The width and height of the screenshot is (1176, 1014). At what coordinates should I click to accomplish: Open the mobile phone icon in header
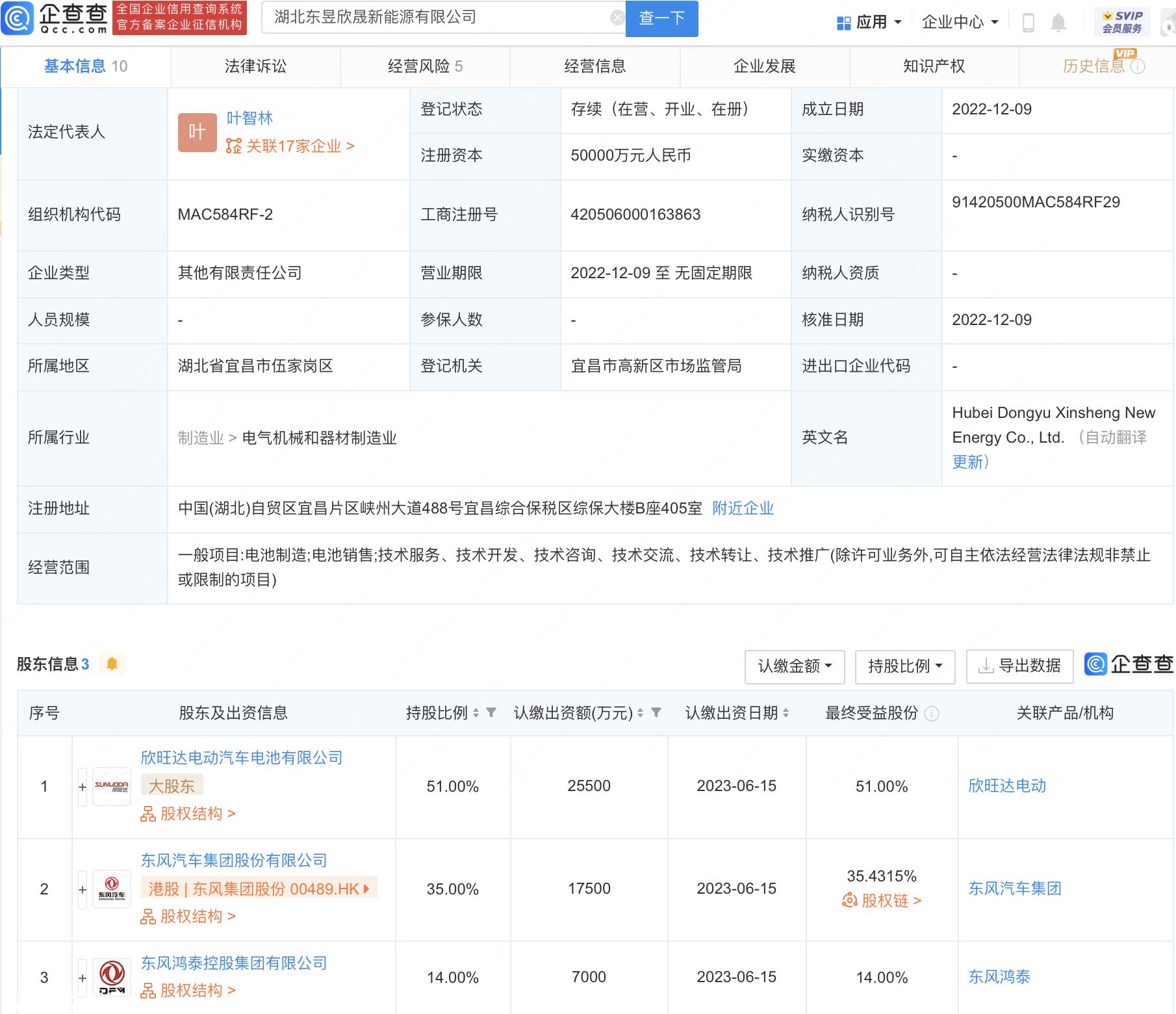pyautogui.click(x=1028, y=23)
